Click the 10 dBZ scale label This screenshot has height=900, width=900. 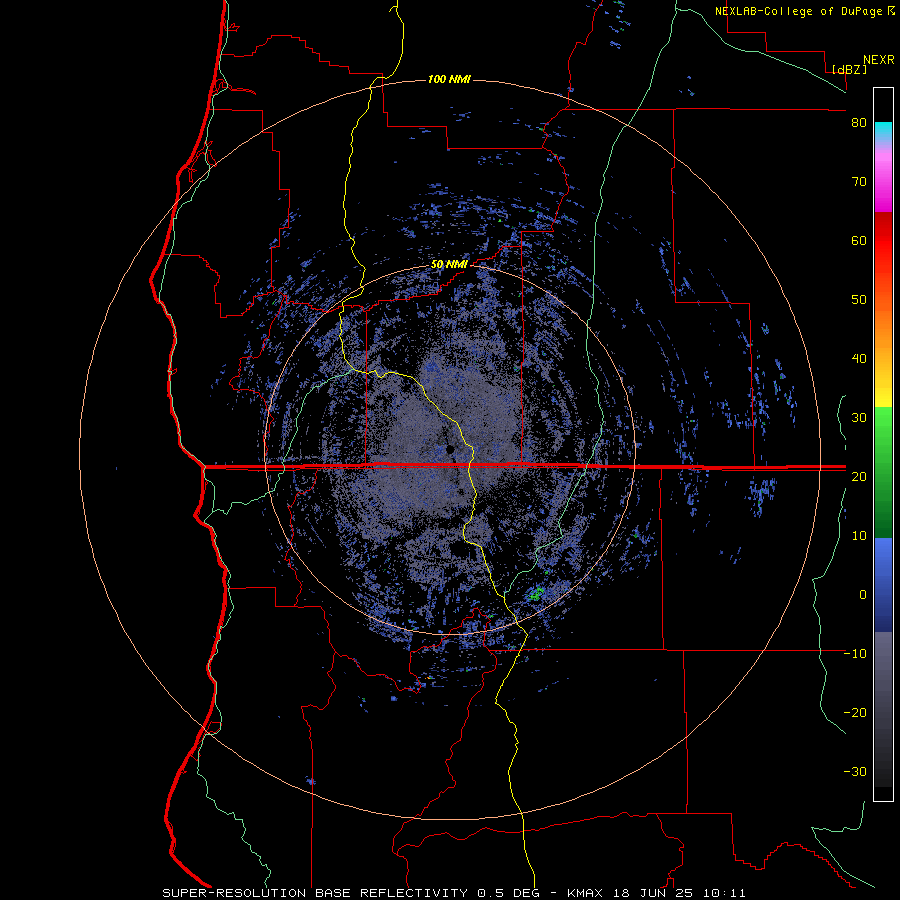tap(859, 536)
